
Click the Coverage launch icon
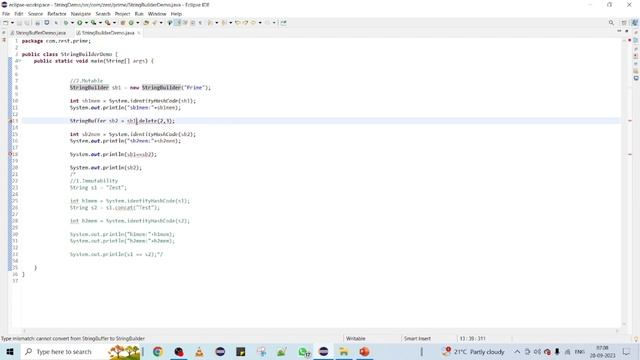coord(93,23)
